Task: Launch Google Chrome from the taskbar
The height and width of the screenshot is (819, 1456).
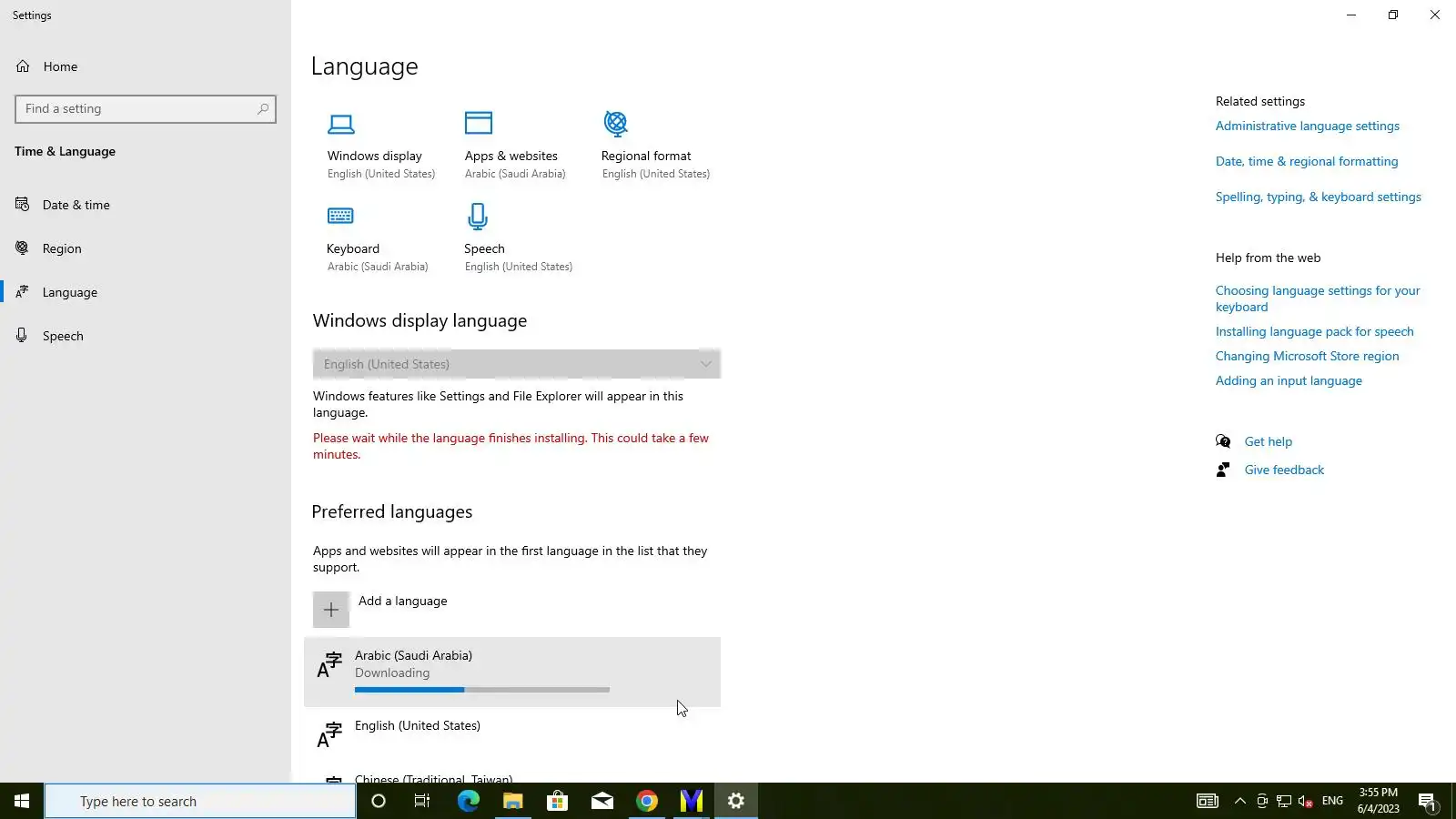Action: [647, 801]
